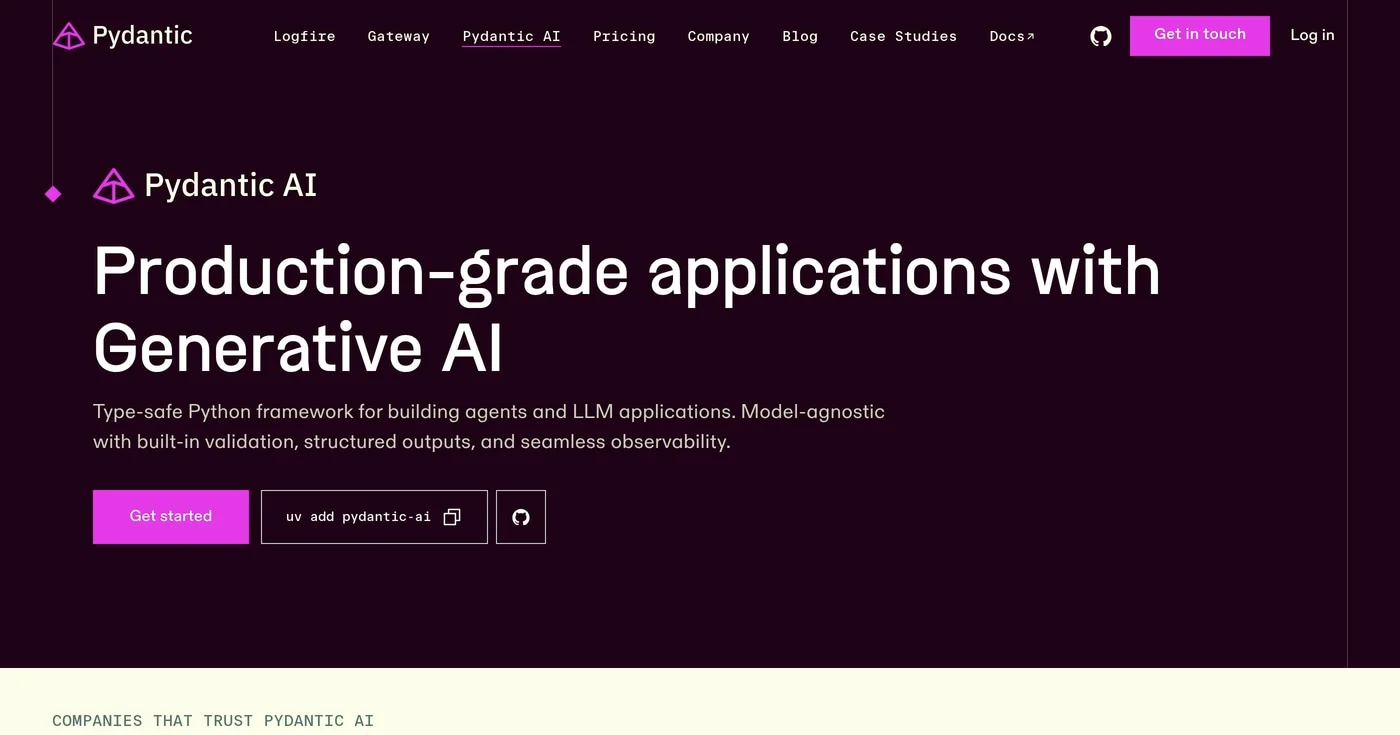Image resolution: width=1400 pixels, height=735 pixels.
Task: Open the Logfire menu item
Action: (304, 36)
